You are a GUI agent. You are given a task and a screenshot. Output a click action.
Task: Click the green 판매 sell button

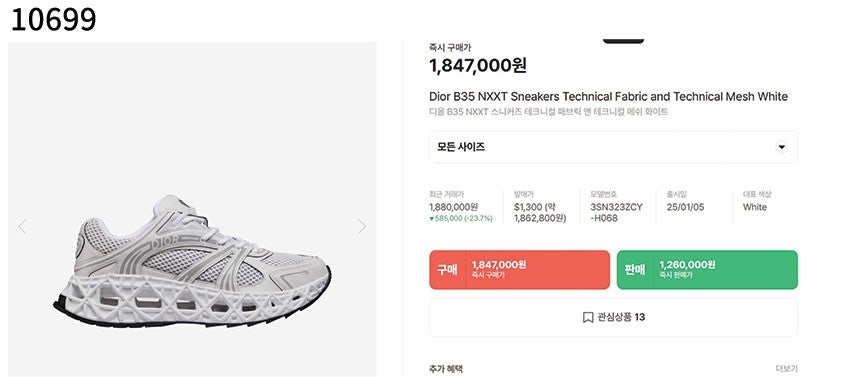click(707, 269)
